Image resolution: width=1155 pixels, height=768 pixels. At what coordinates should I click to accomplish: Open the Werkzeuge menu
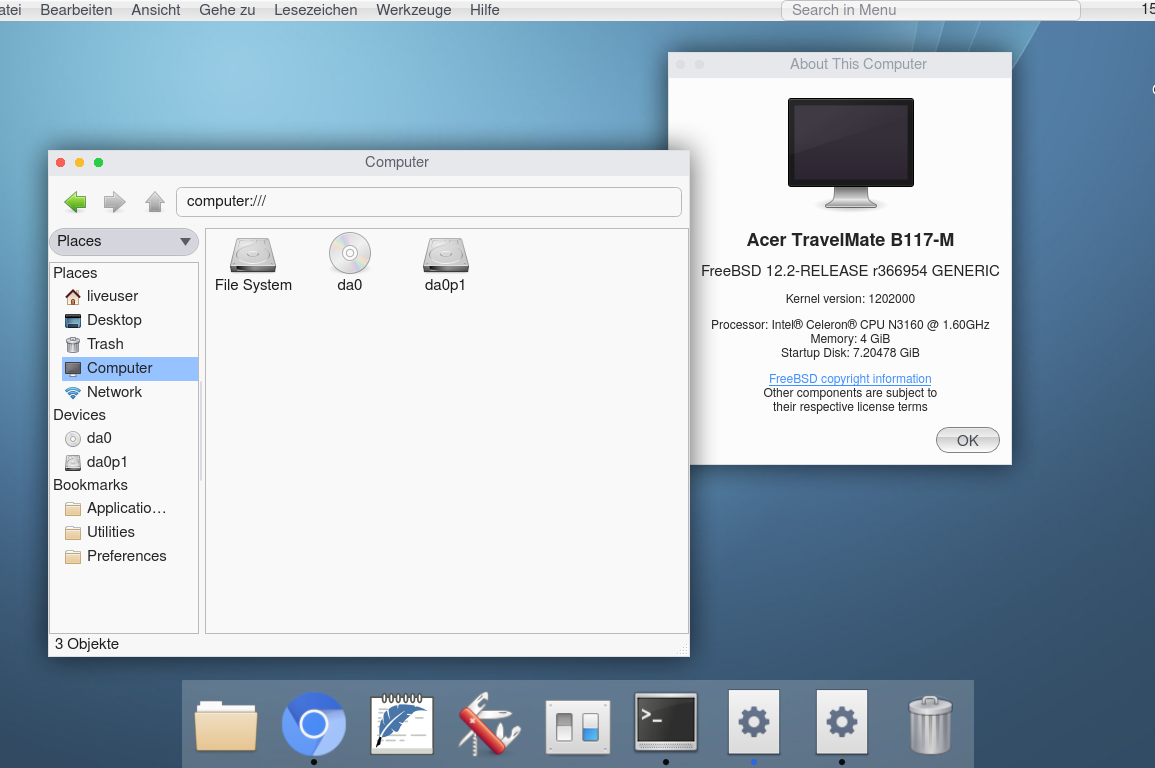click(x=414, y=10)
